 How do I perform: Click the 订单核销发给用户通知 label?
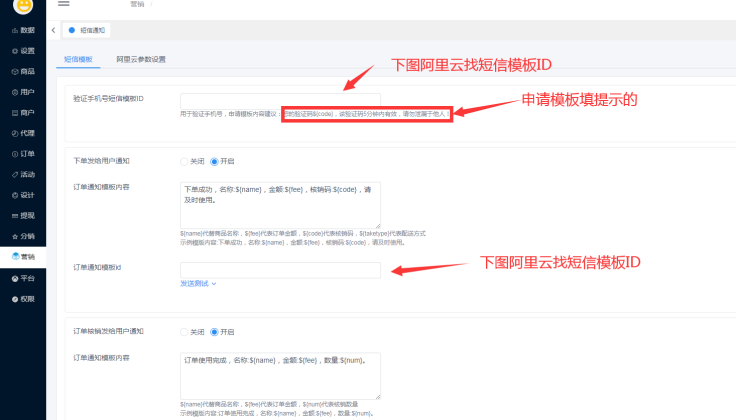(108, 331)
